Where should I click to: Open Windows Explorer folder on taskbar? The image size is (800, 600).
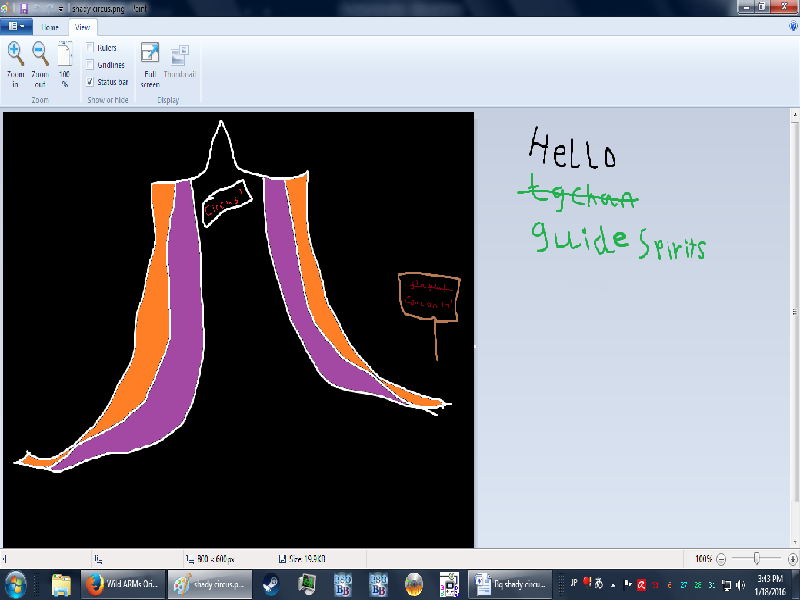coord(60,583)
